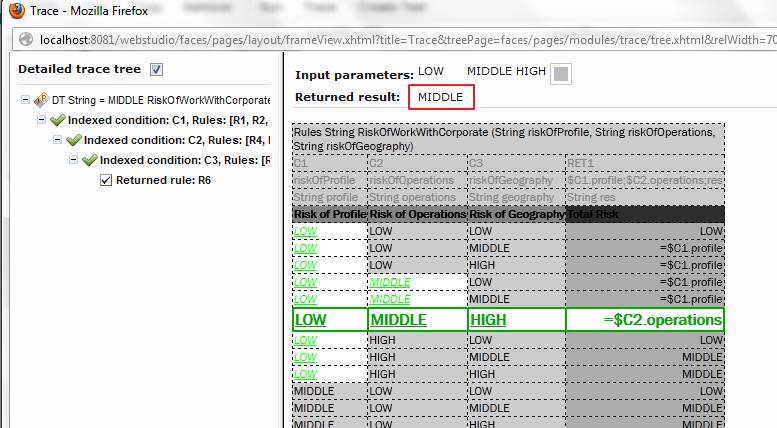The image size is (777, 428).
Task: Select Indexed condition: C2 tree row
Action: pyautogui.click(x=177, y=140)
